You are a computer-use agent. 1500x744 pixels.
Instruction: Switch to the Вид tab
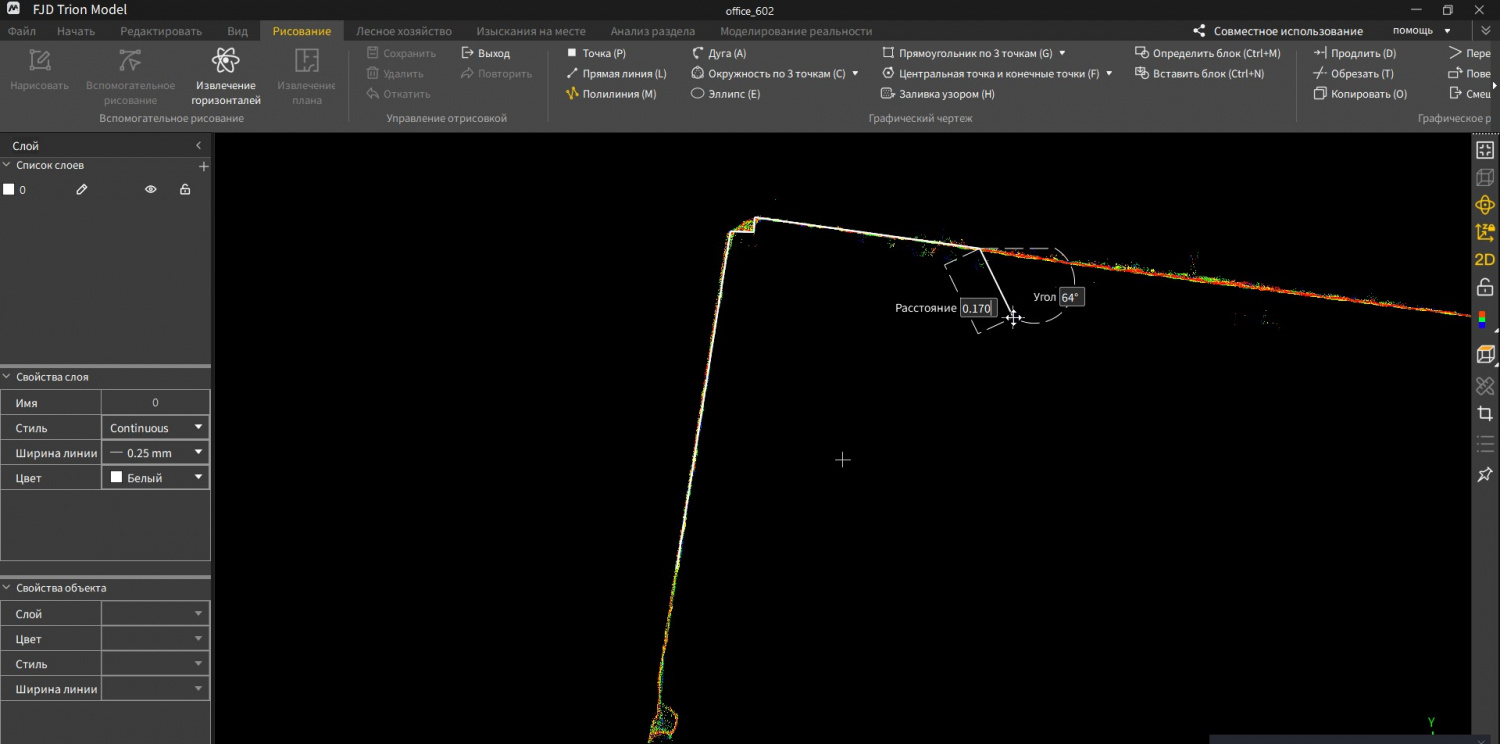237,31
